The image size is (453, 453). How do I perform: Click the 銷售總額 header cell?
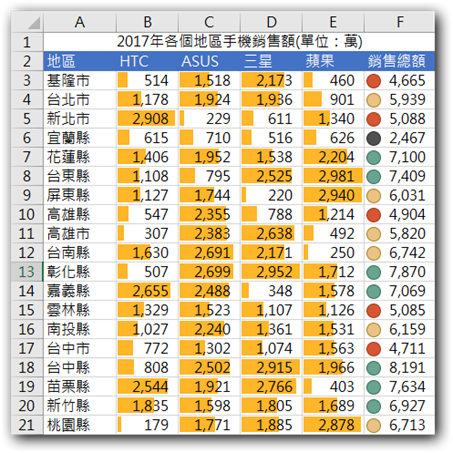point(400,61)
